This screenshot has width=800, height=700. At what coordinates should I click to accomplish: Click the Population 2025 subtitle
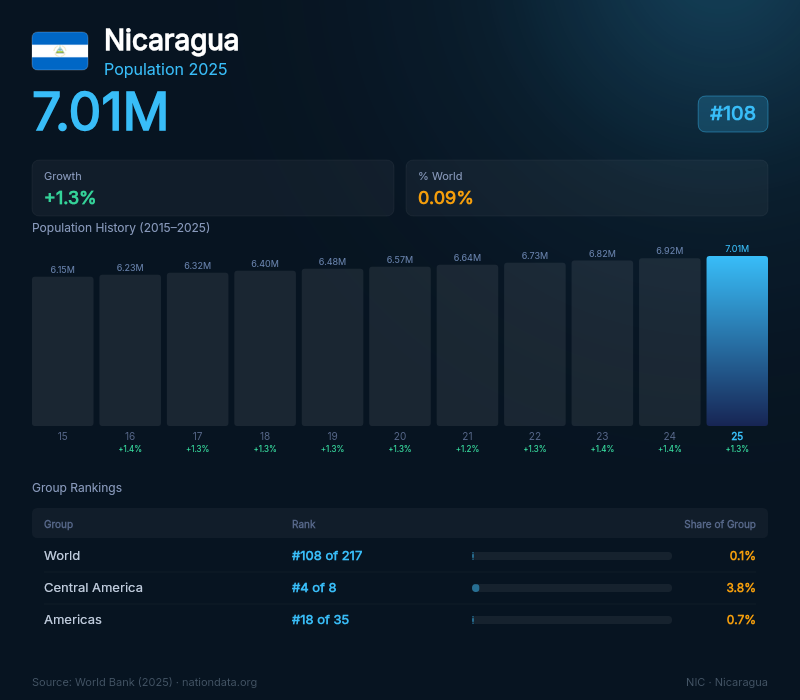pyautogui.click(x=165, y=69)
